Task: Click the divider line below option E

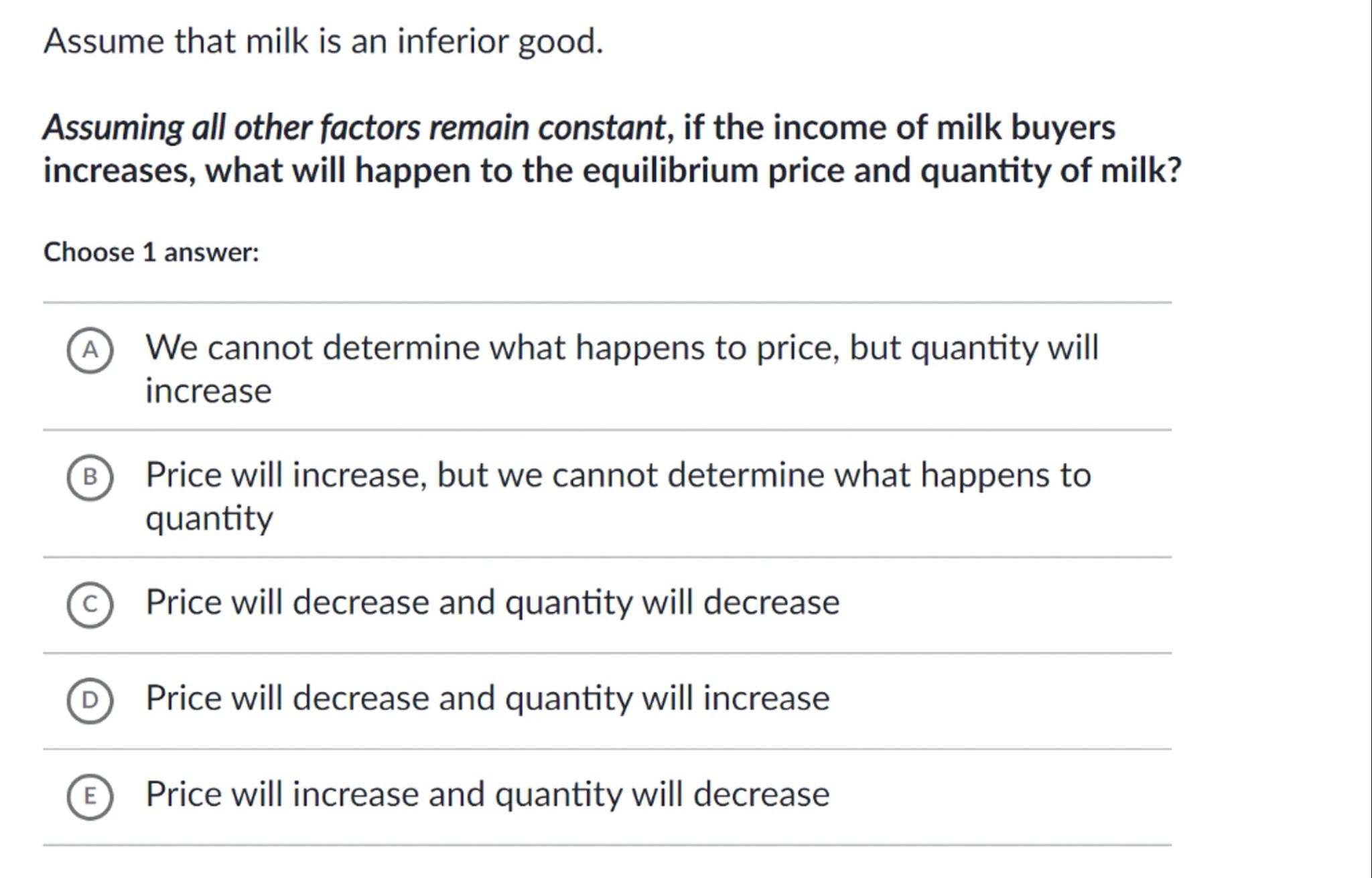Action: (606, 845)
